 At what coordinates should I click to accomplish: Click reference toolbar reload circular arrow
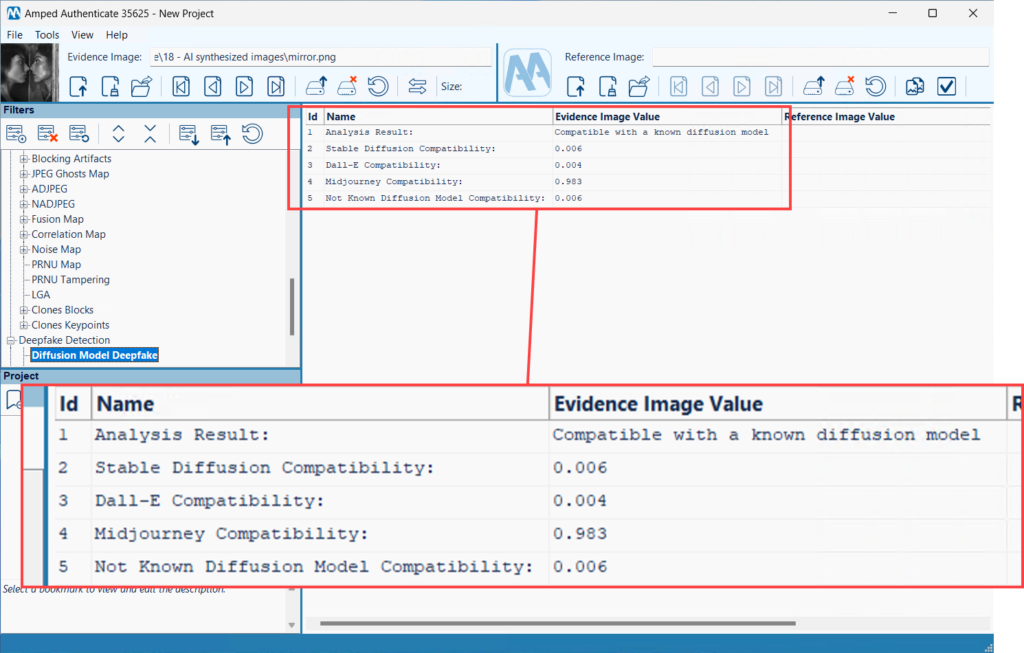(876, 86)
